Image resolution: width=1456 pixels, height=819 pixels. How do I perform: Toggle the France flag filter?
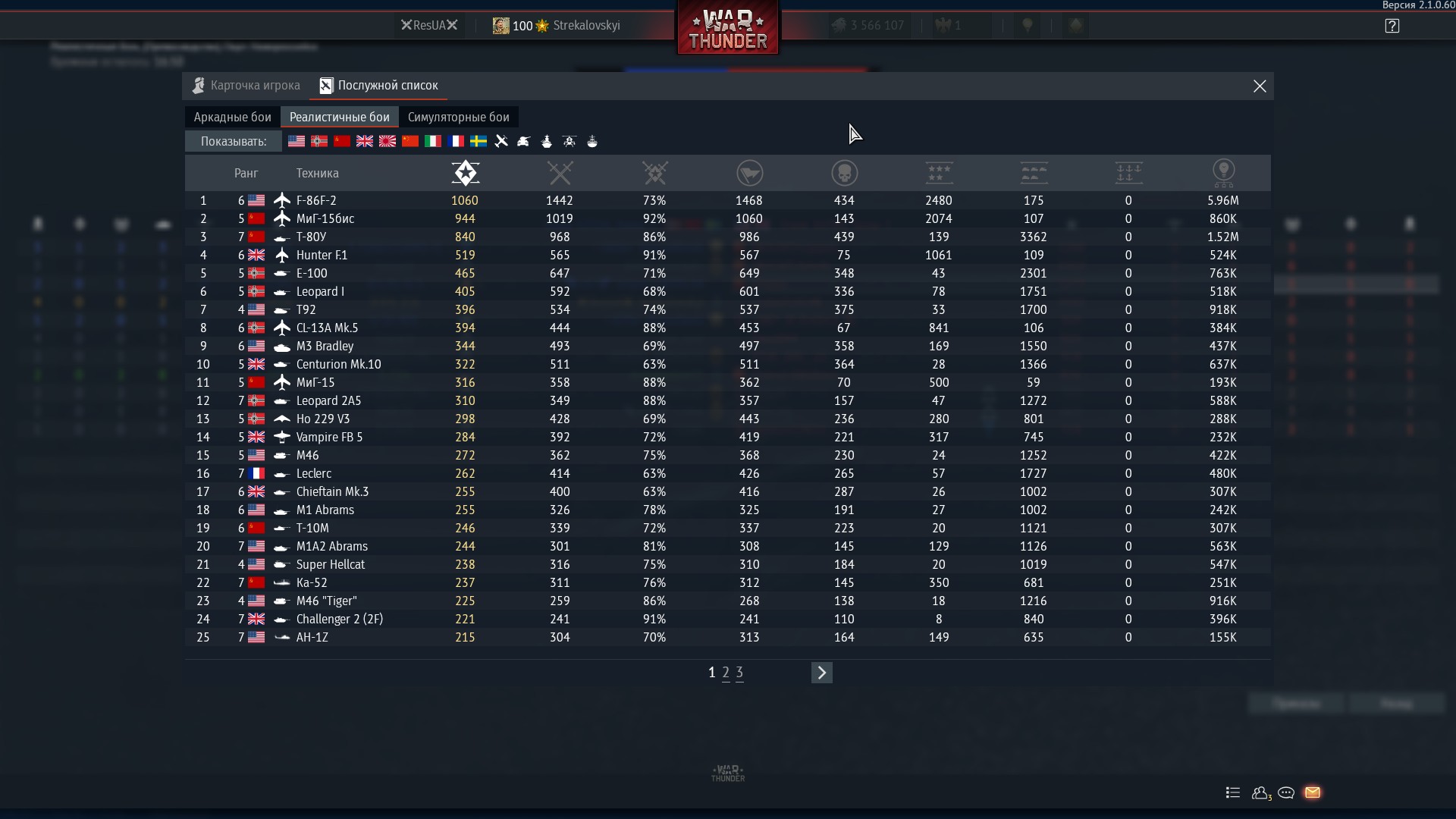pyautogui.click(x=456, y=141)
